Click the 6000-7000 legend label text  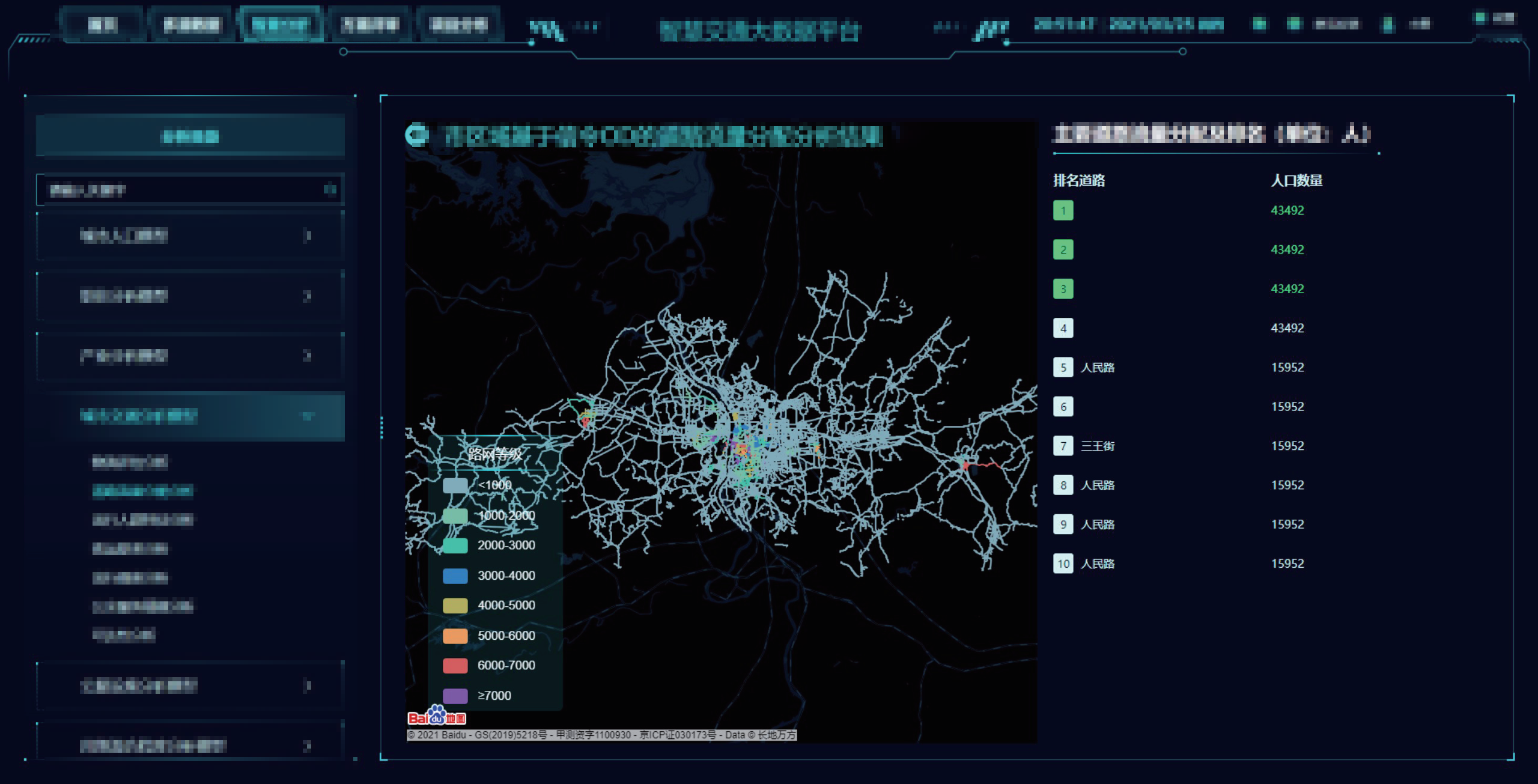(506, 666)
